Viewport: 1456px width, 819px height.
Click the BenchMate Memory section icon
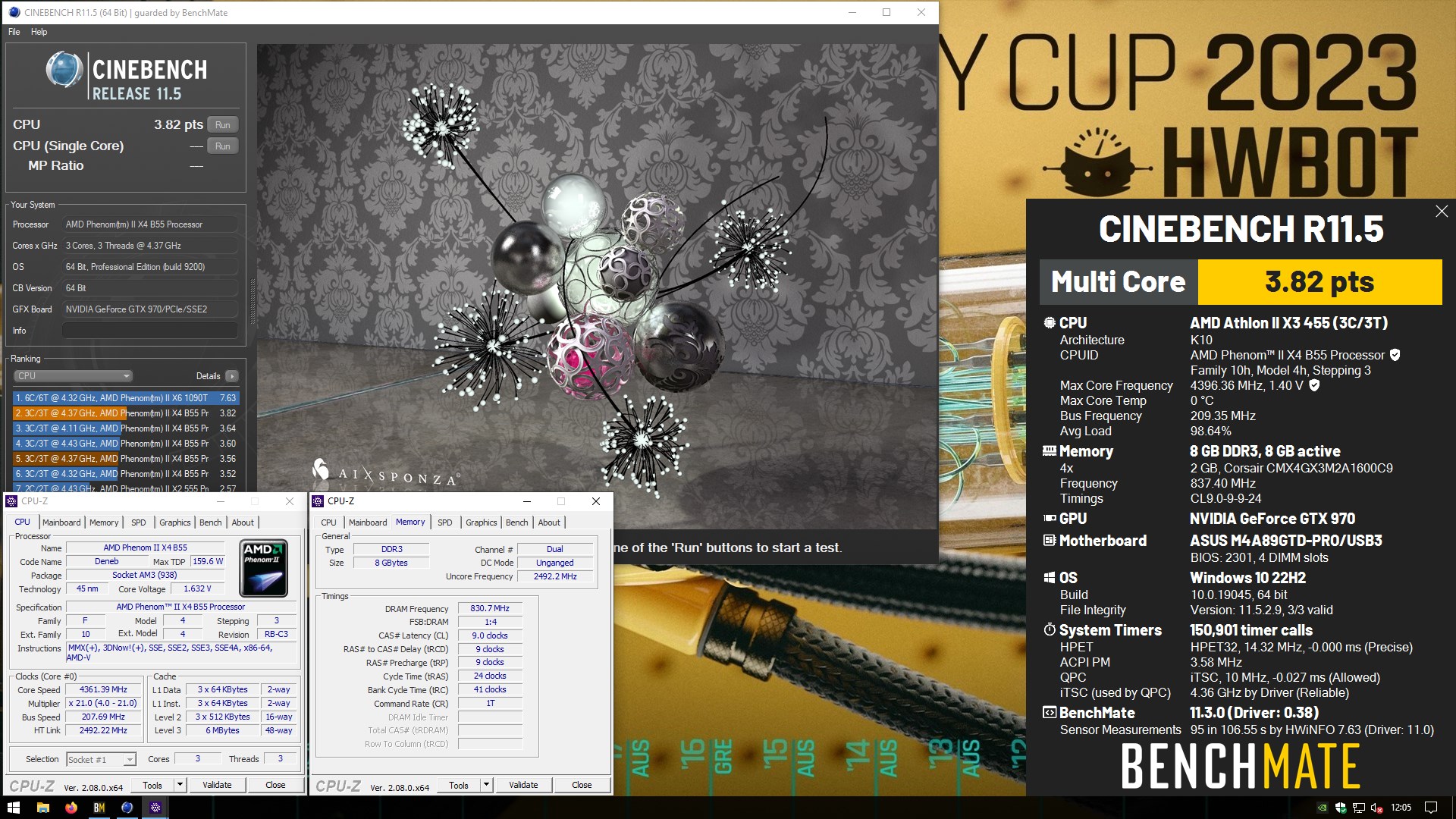coord(1050,451)
